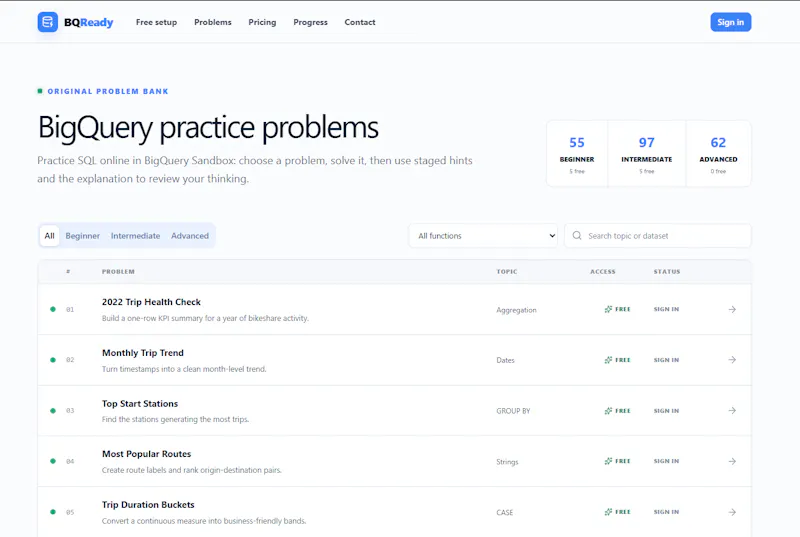Click the Dates topic cell
The height and width of the screenshot is (537, 800).
point(505,360)
